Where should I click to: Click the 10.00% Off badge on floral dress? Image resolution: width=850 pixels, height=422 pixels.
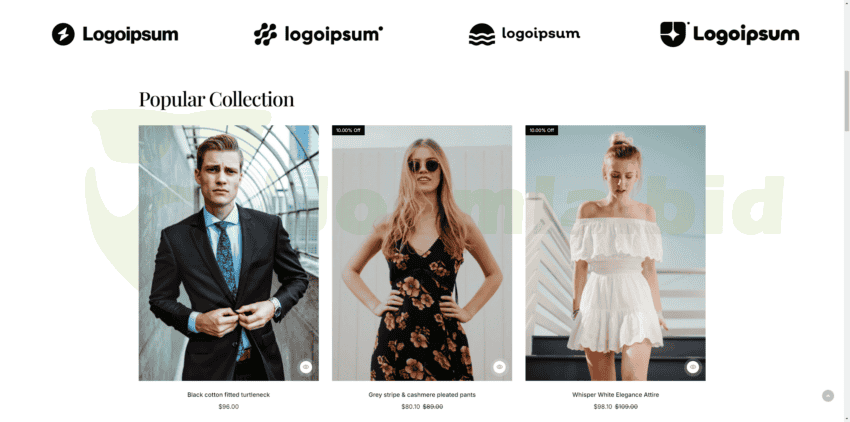point(348,130)
